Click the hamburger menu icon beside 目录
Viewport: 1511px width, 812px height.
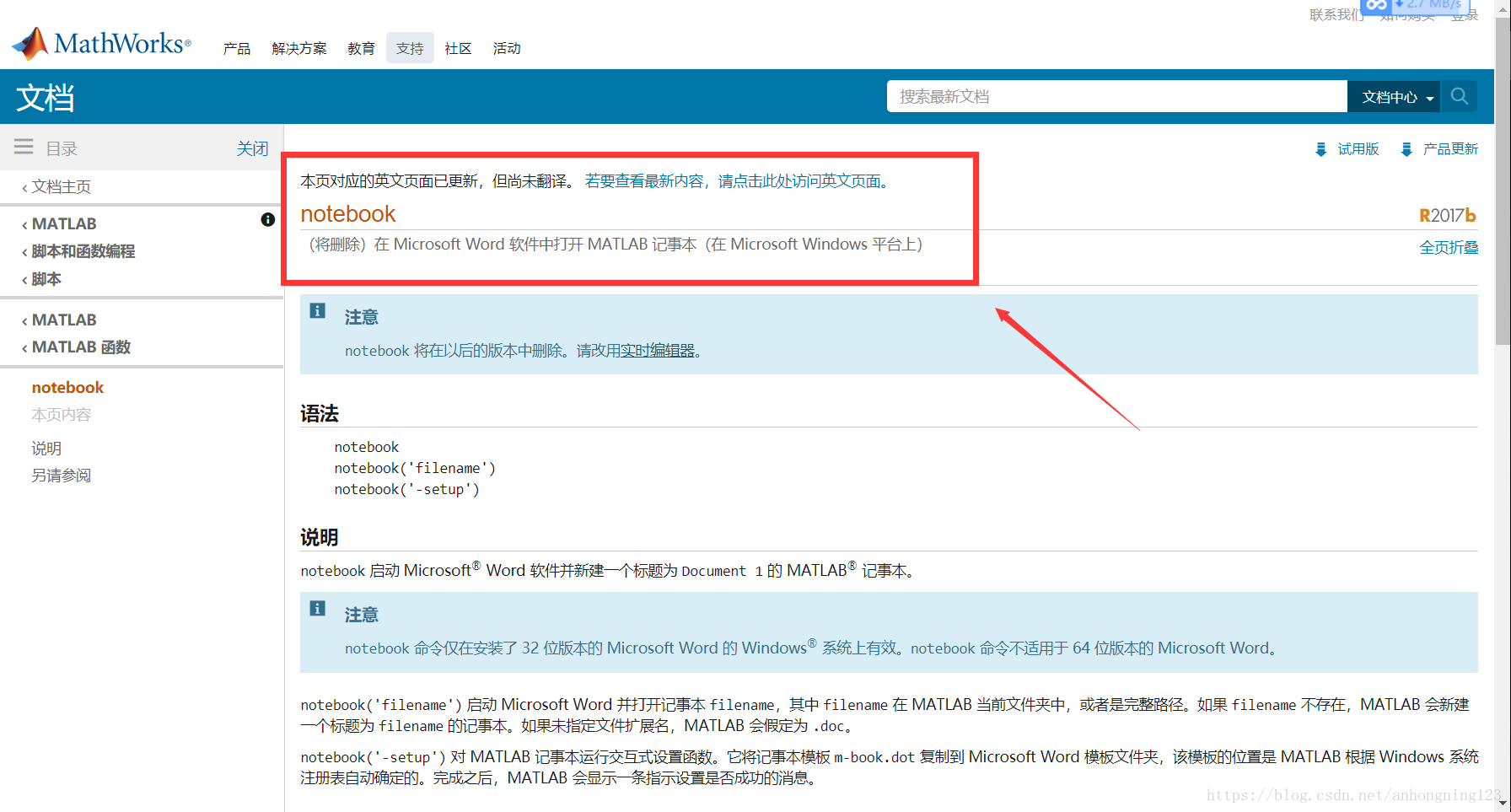click(24, 148)
